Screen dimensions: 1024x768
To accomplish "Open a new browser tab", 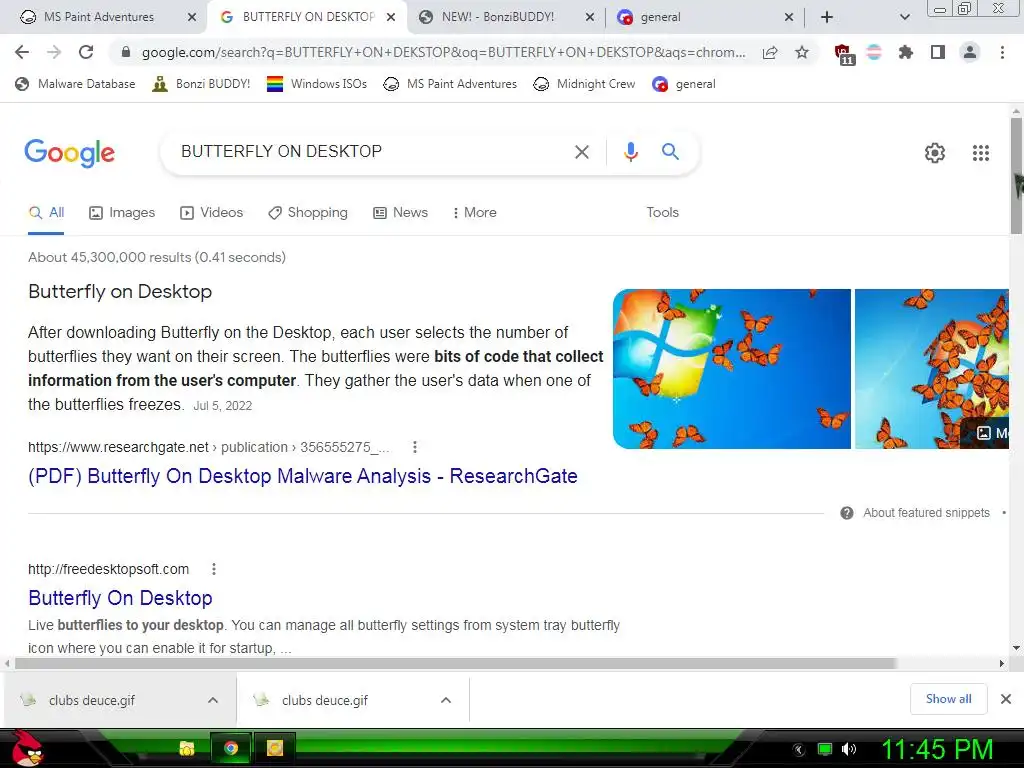I will tap(827, 17).
